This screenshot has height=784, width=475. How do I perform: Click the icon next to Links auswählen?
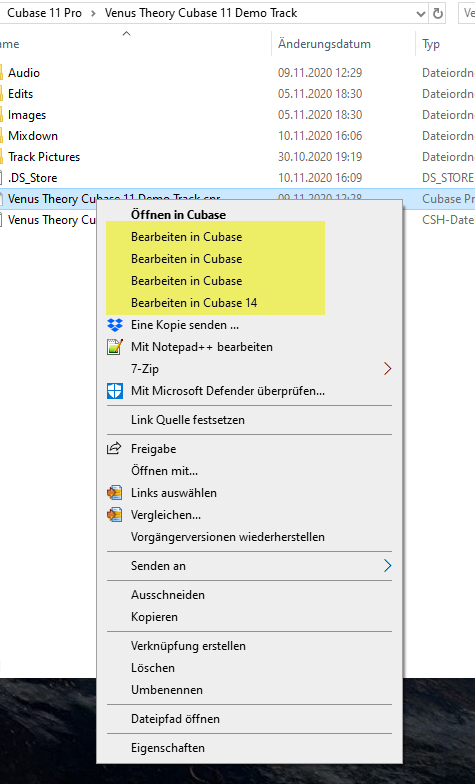[114, 493]
